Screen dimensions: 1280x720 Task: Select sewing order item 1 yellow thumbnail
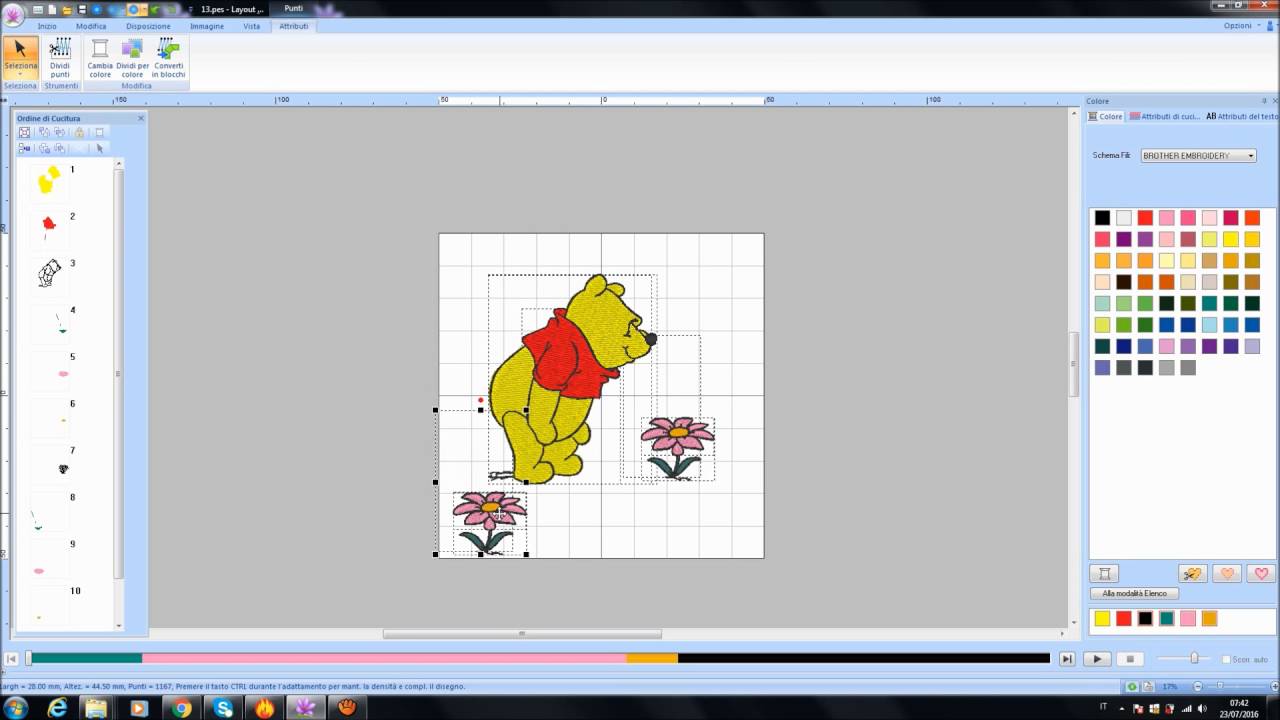pyautogui.click(x=49, y=180)
